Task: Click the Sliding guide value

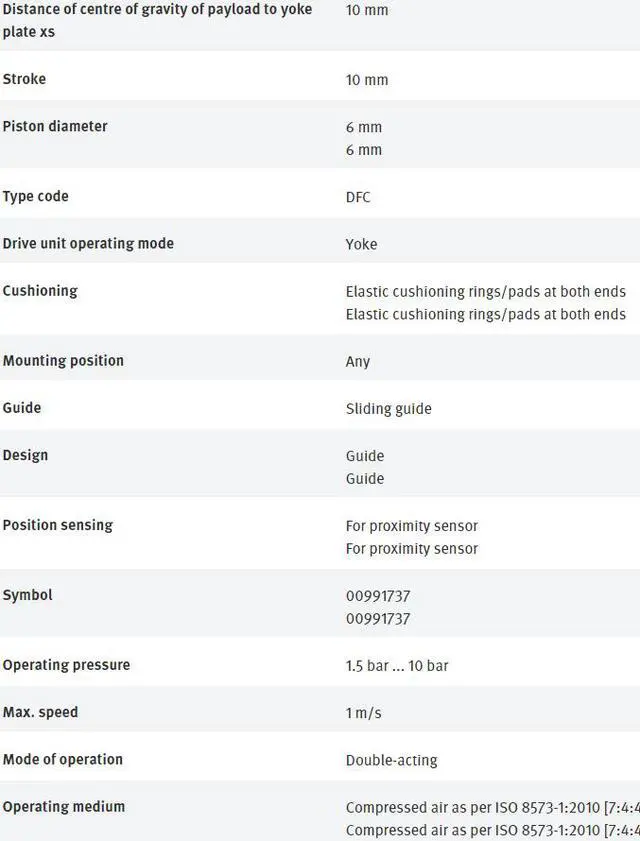Action: [x=389, y=408]
